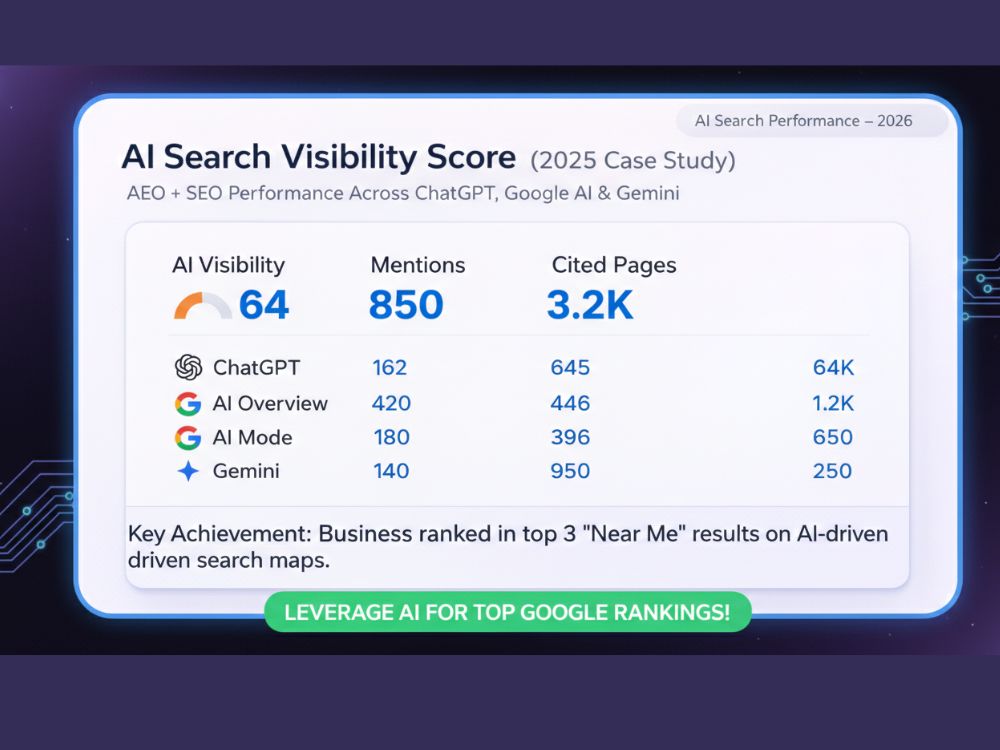Click the ChatGPT row label

pos(256,368)
